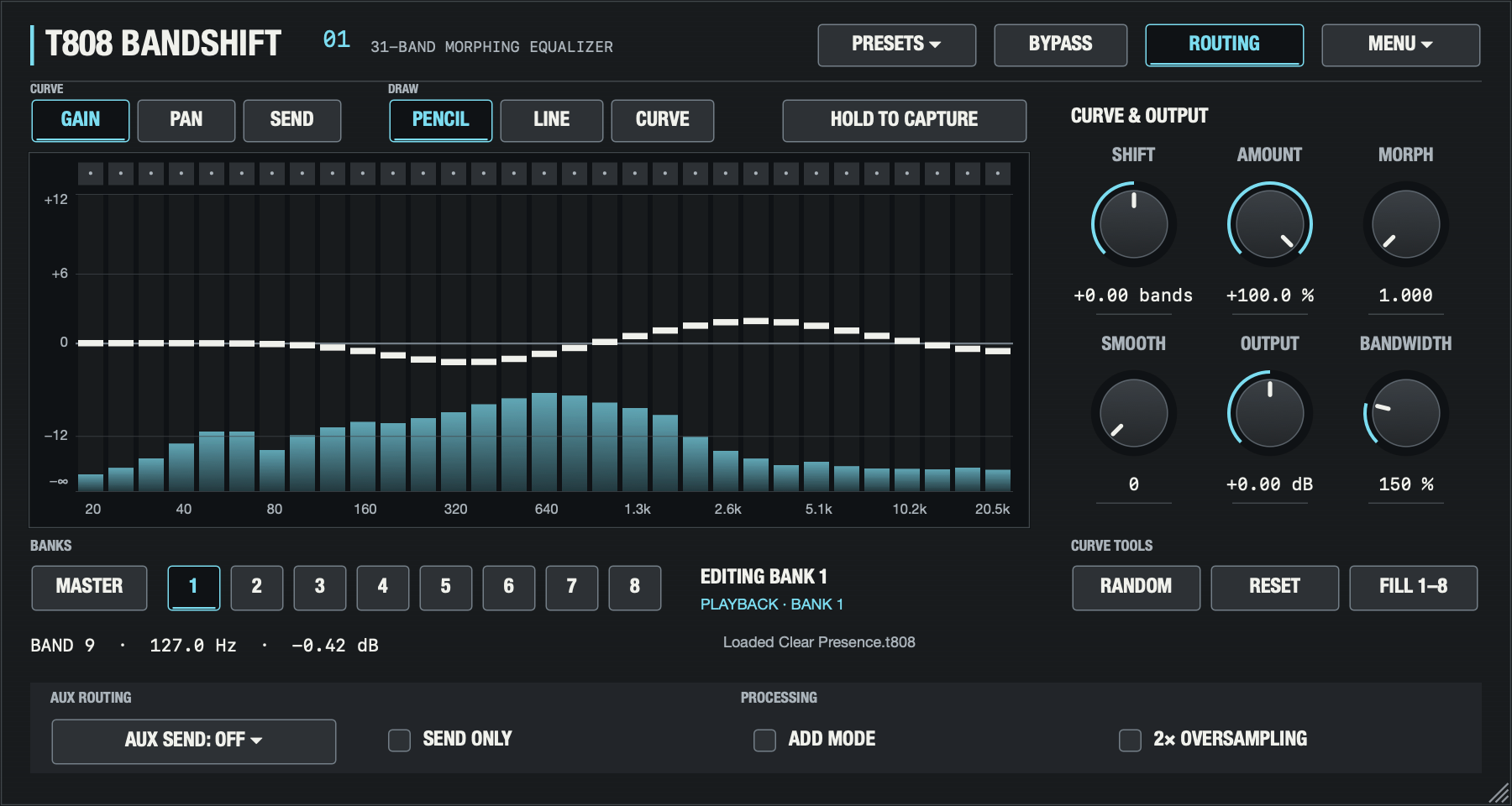Click the PLAYBACK · BANK 1 text

(x=772, y=604)
